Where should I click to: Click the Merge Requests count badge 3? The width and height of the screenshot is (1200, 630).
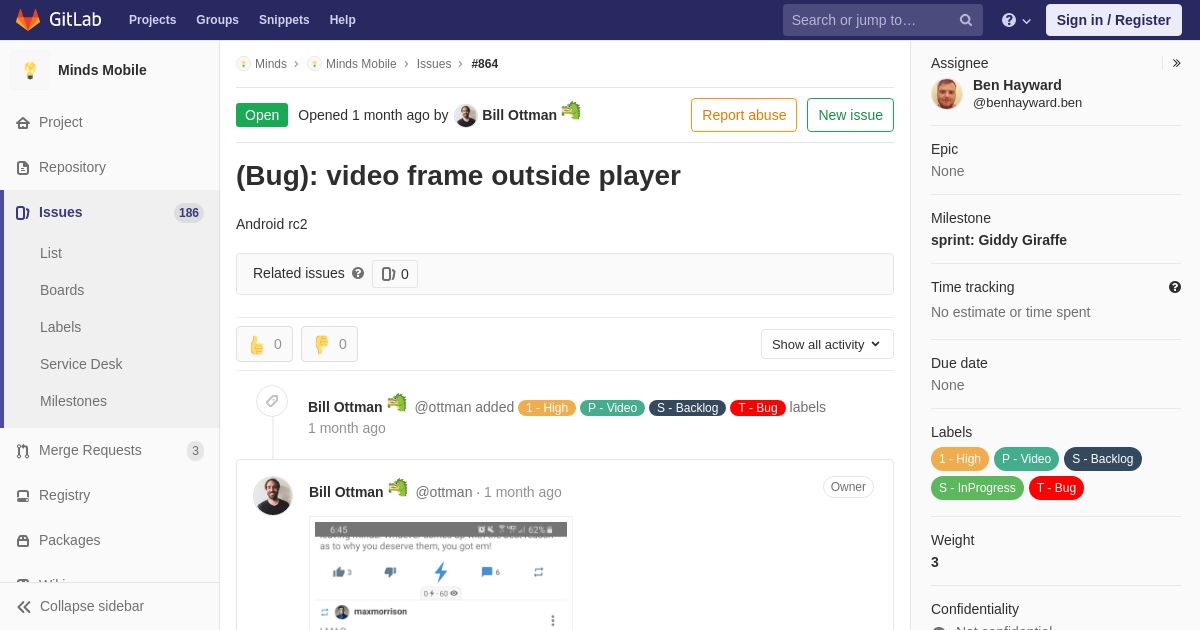pyautogui.click(x=195, y=451)
